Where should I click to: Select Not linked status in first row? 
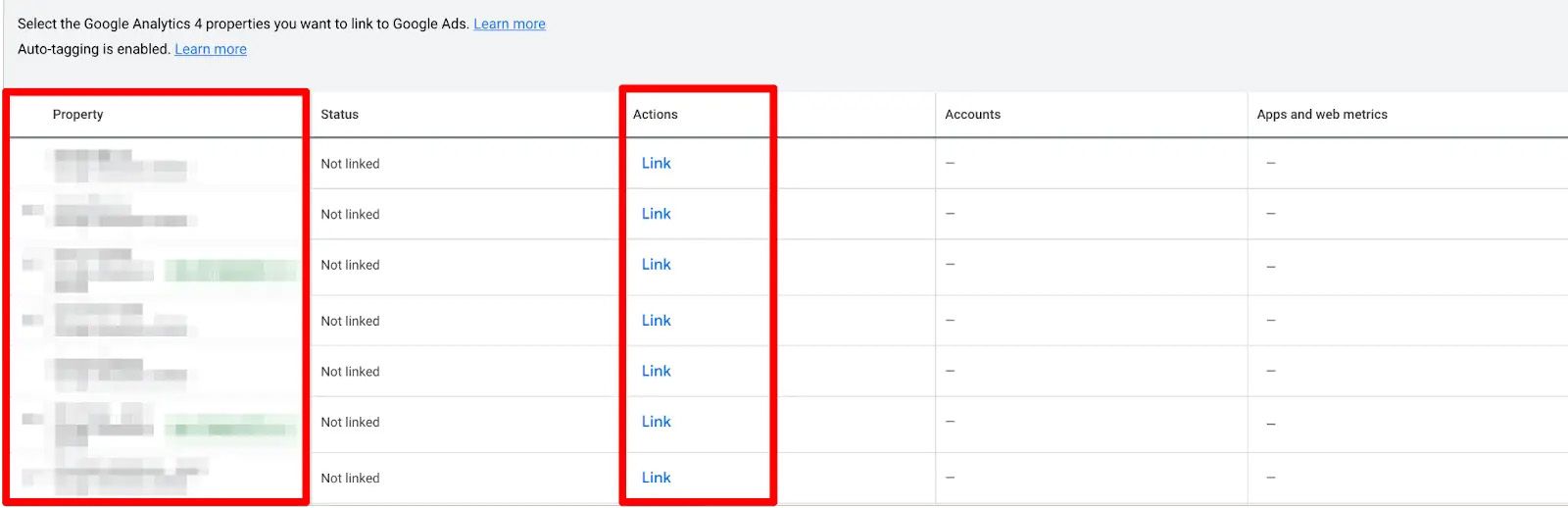coord(350,164)
